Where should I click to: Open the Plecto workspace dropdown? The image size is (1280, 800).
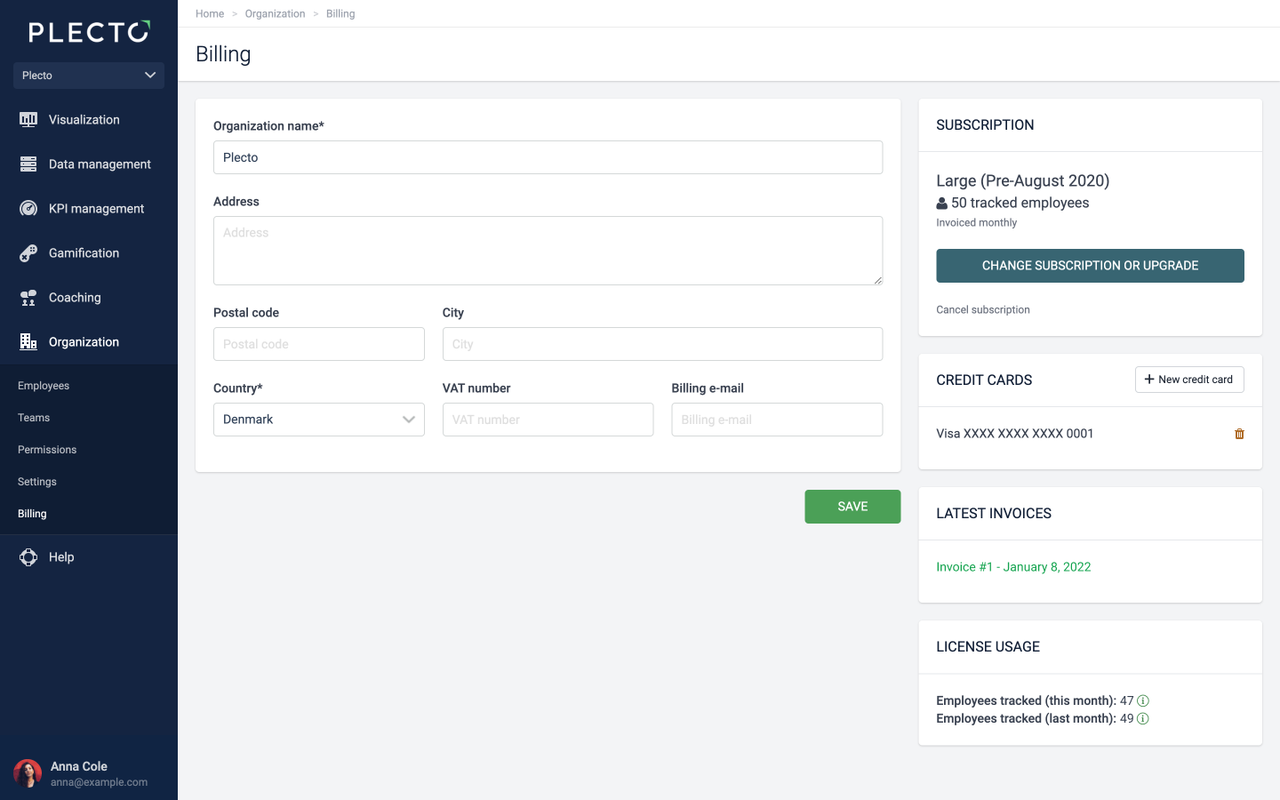click(89, 75)
